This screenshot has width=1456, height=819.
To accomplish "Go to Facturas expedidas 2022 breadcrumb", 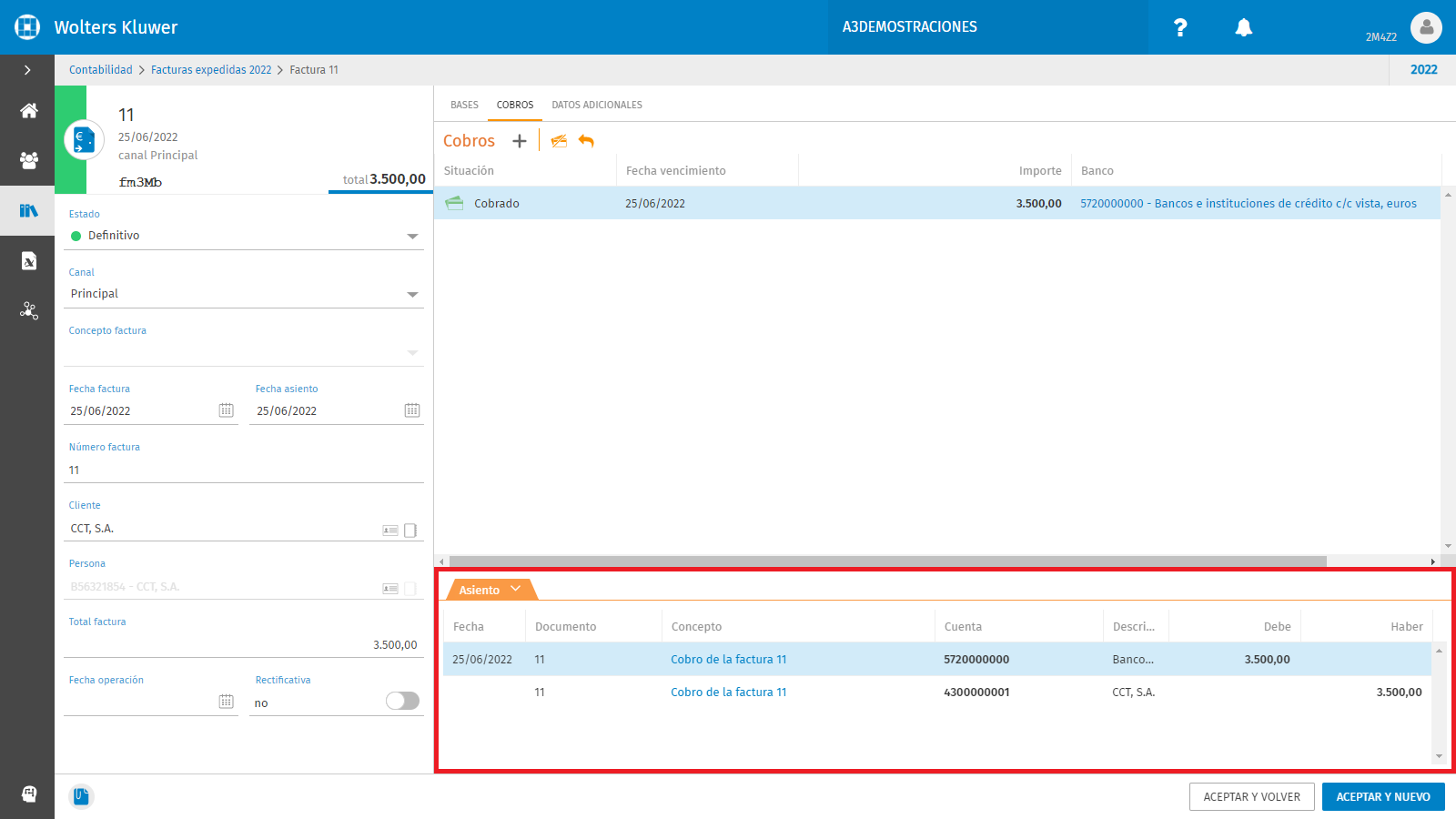I will point(211,70).
